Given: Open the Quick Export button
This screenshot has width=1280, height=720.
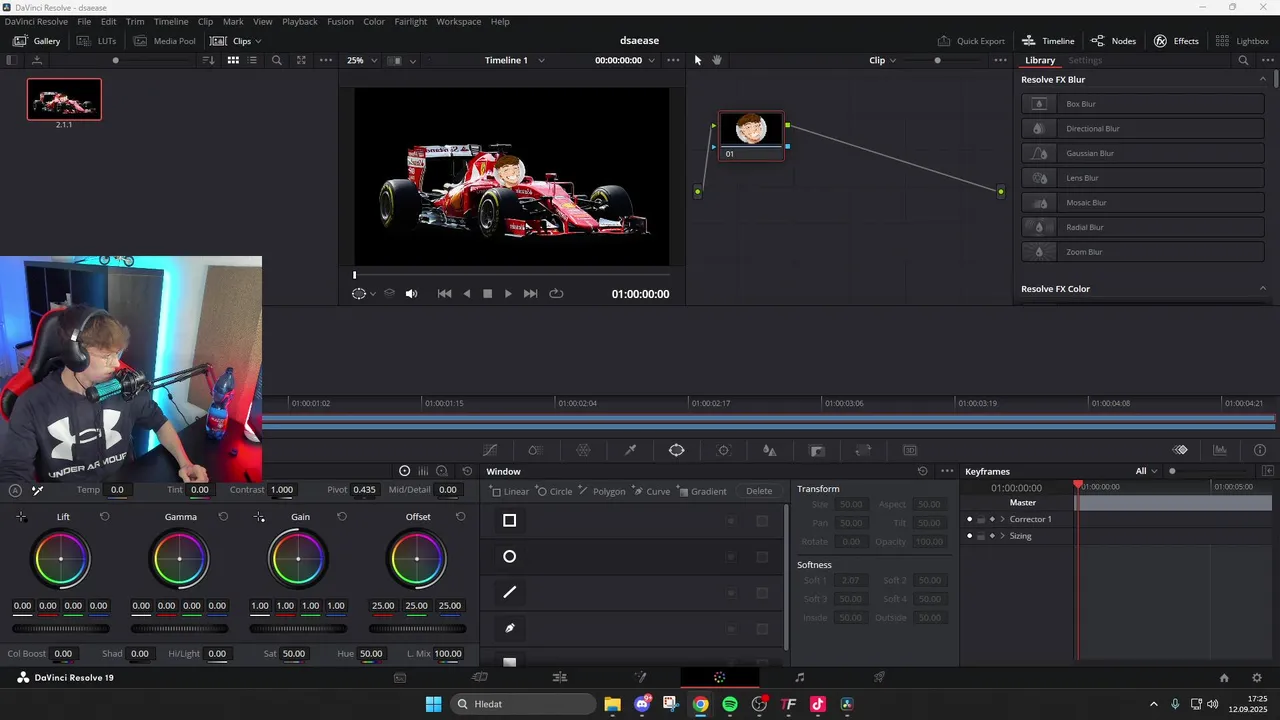Looking at the screenshot, I should (971, 41).
